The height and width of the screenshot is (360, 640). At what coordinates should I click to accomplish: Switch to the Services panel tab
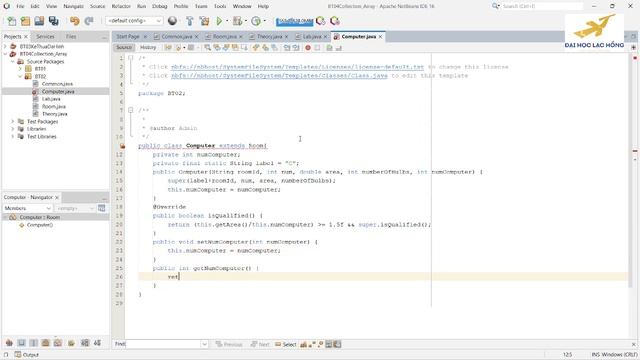pyautogui.click(x=45, y=37)
